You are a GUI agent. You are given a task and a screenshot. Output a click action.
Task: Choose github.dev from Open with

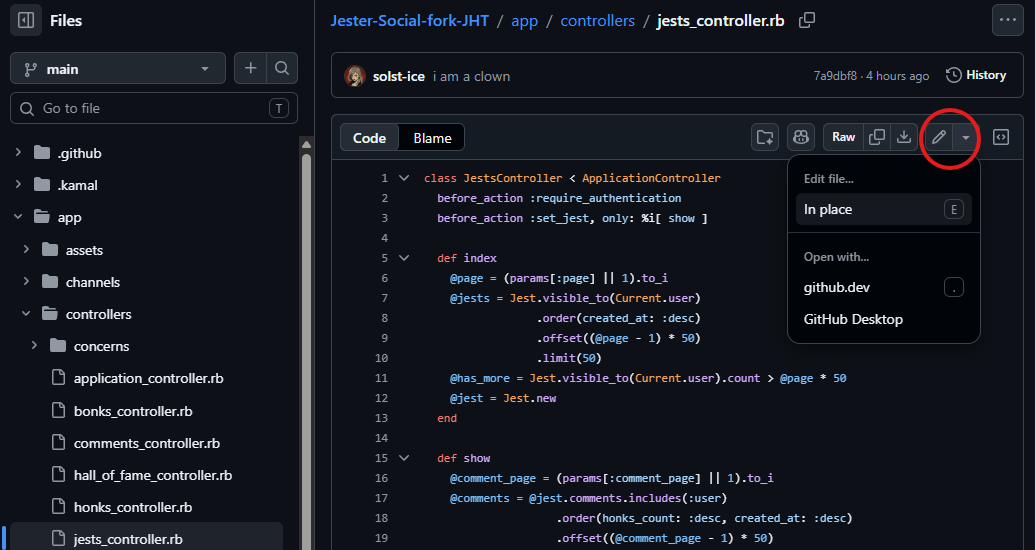[883, 288]
